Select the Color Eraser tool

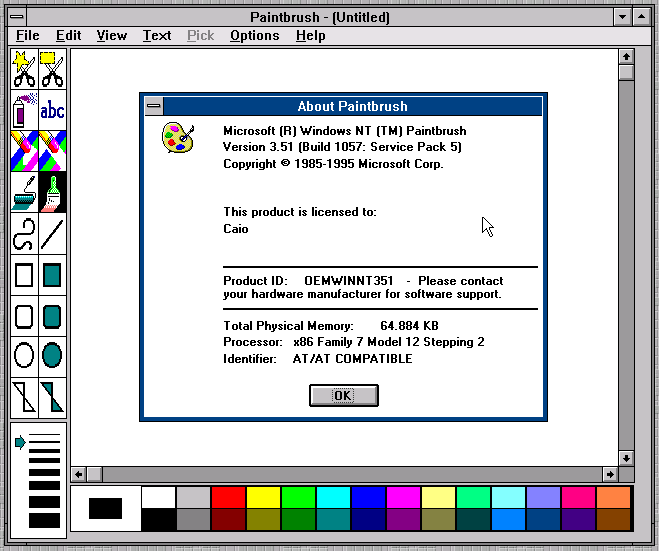[x=24, y=151]
